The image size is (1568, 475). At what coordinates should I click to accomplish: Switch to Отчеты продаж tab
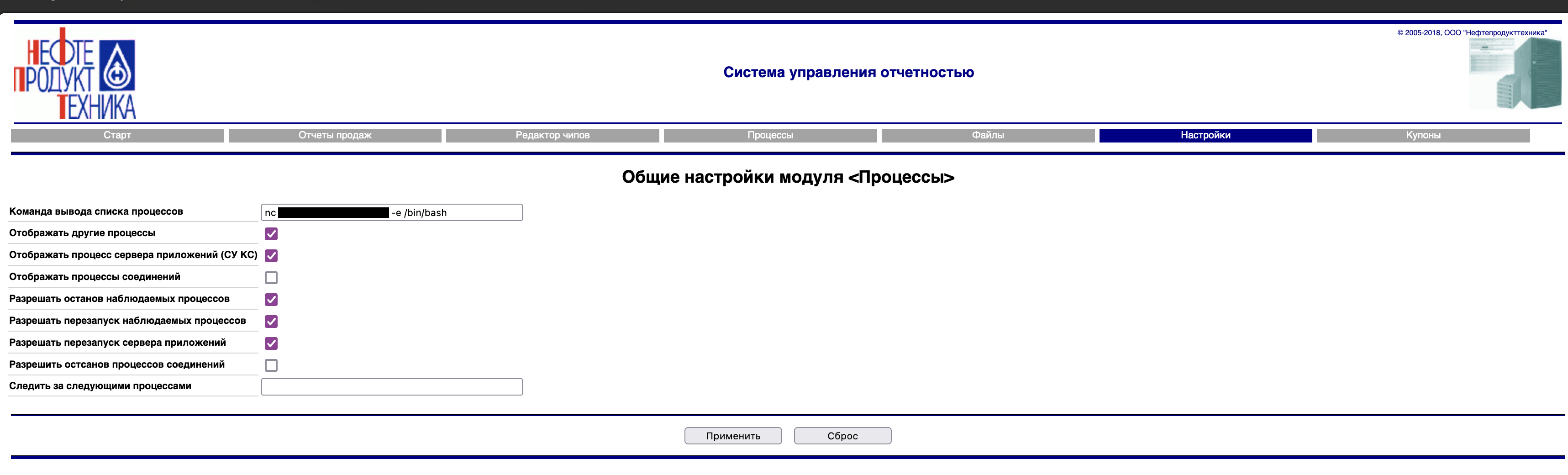(335, 135)
